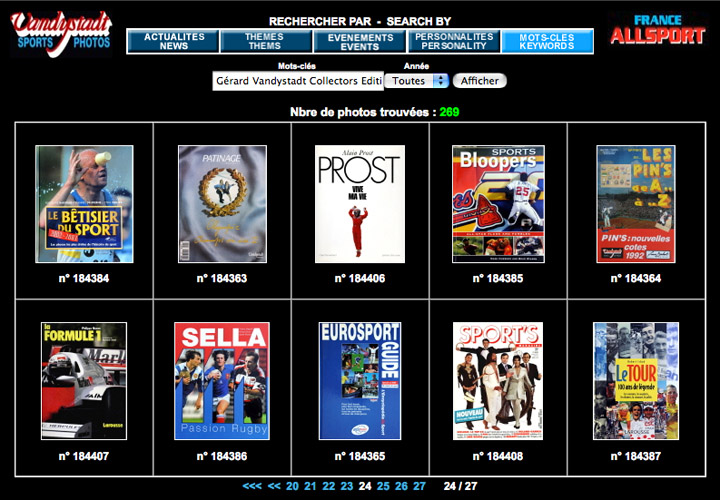Go to results page 25

pyautogui.click(x=383, y=486)
